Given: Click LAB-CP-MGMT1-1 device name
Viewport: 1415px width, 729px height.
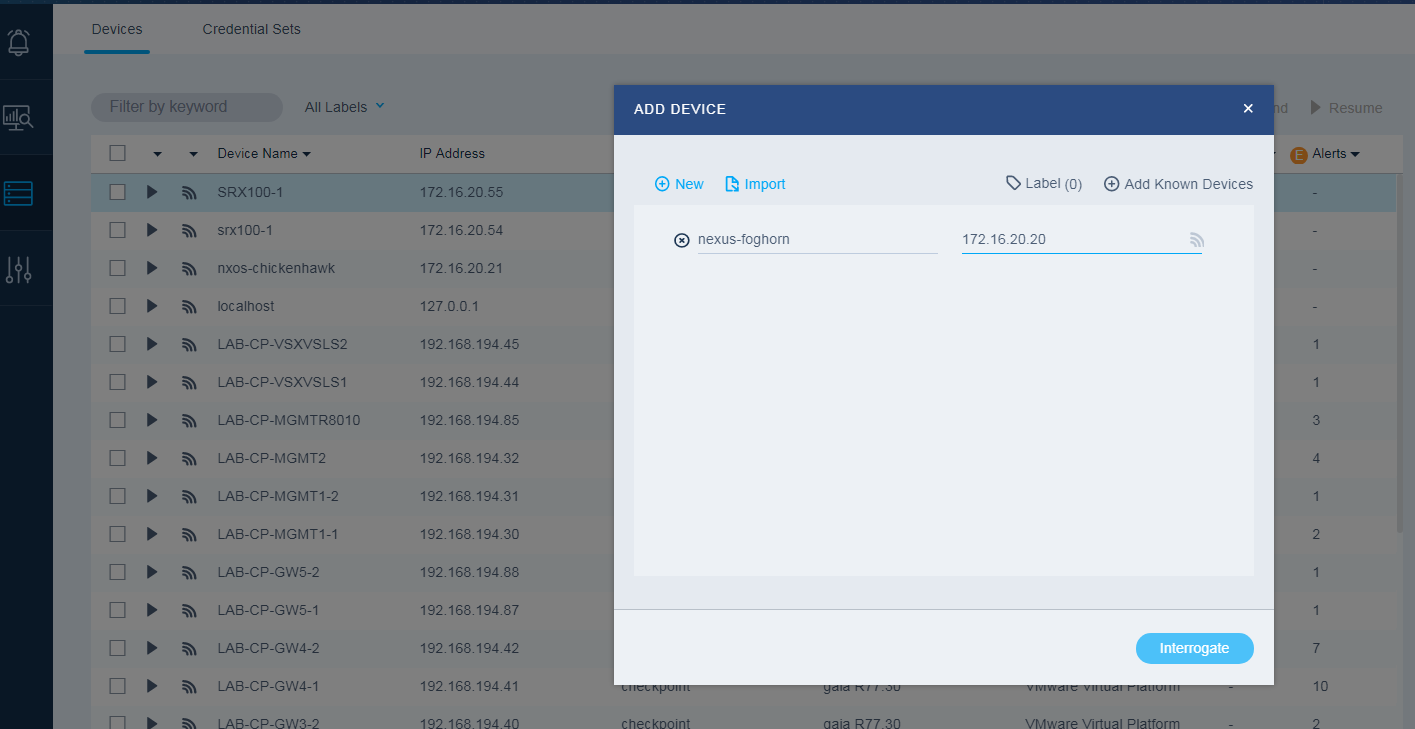Looking at the screenshot, I should click(277, 534).
